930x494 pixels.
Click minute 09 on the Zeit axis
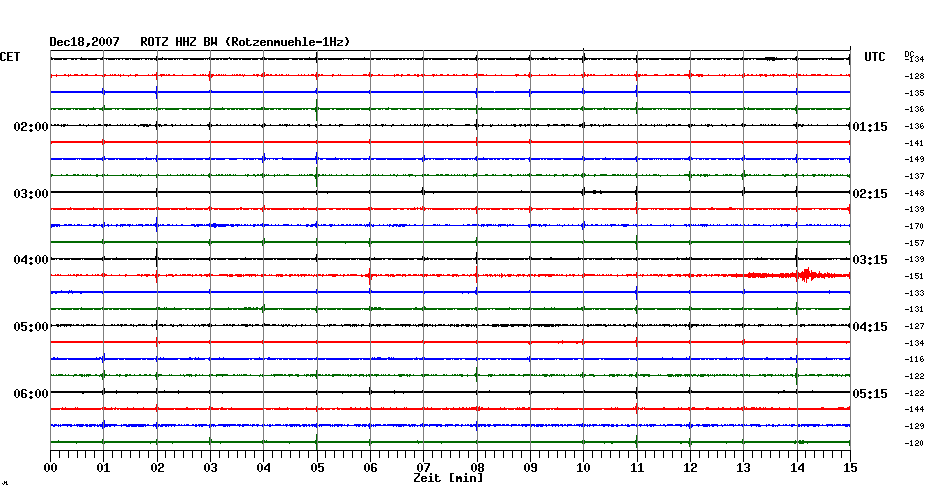(x=530, y=467)
